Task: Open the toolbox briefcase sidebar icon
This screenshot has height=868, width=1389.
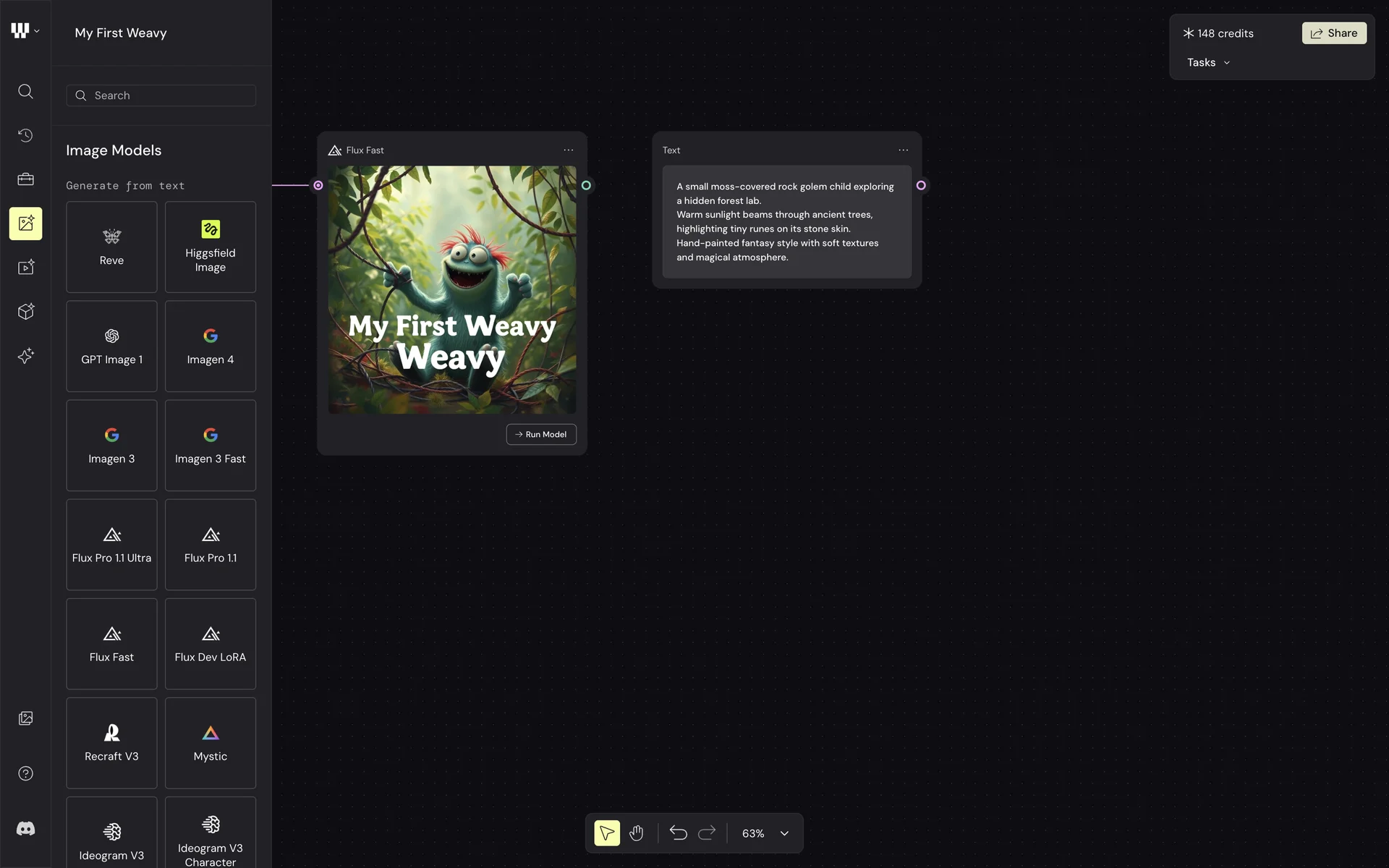Action: pyautogui.click(x=25, y=179)
